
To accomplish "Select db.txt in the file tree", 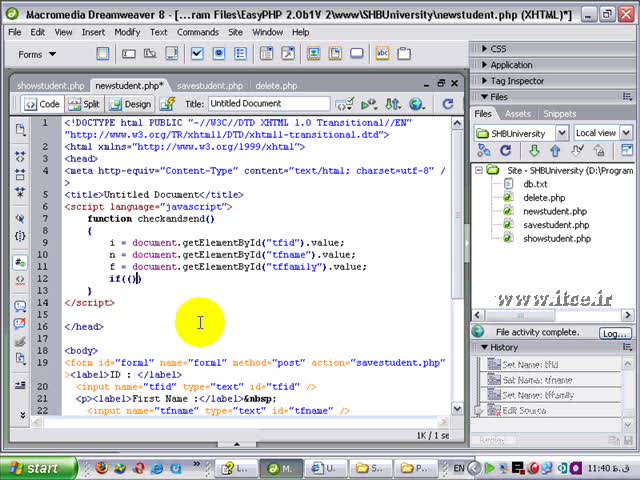I will click(535, 184).
